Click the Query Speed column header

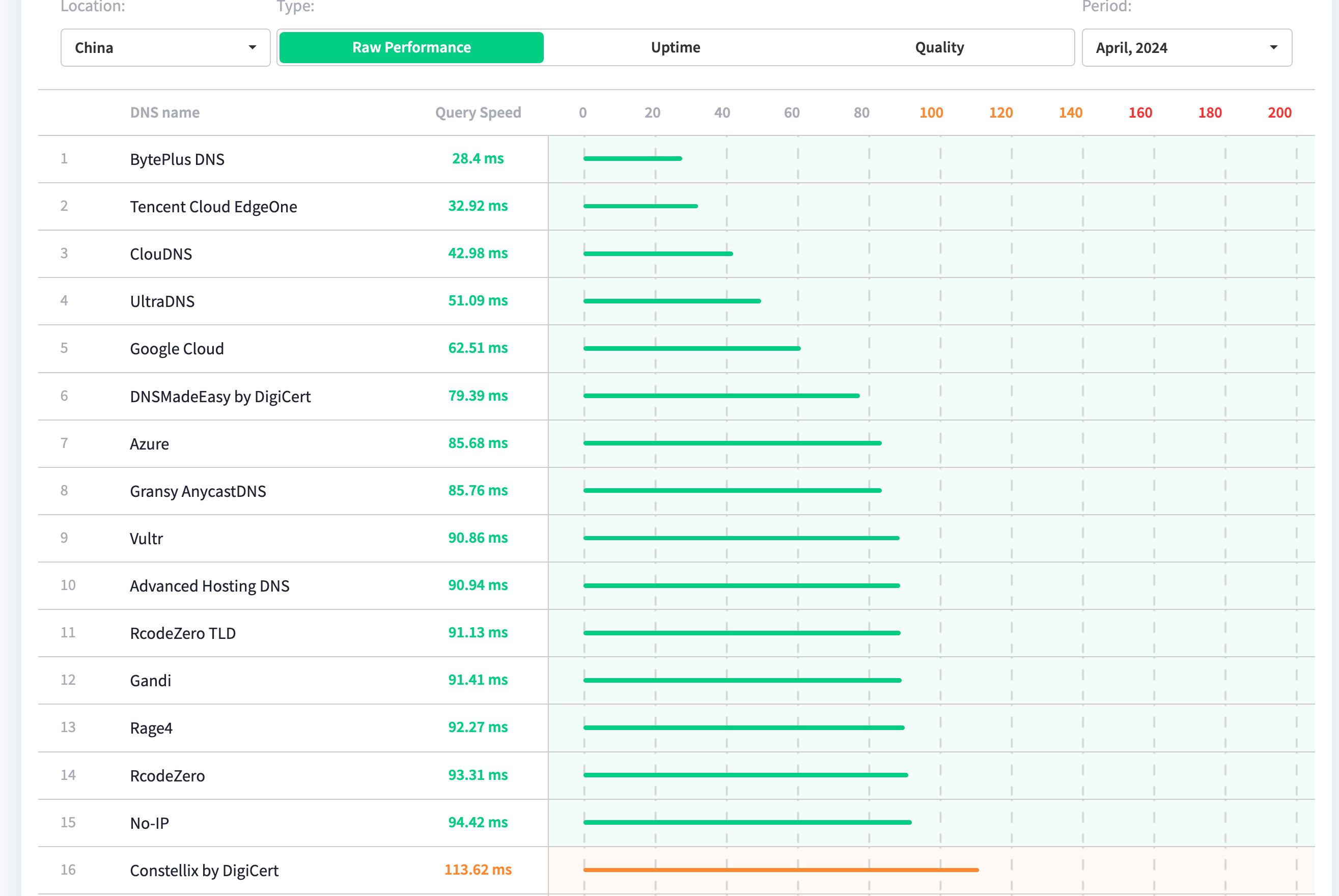tap(478, 113)
